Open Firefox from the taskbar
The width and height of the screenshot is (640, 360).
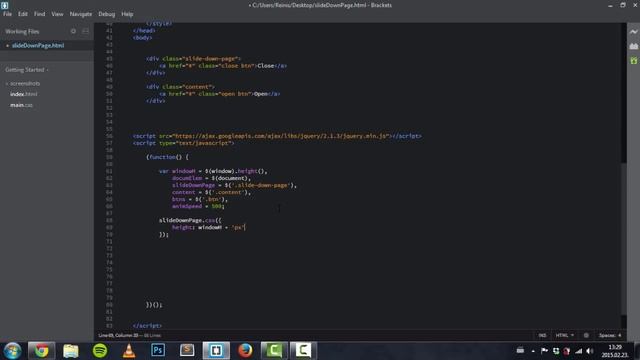click(x=245, y=351)
